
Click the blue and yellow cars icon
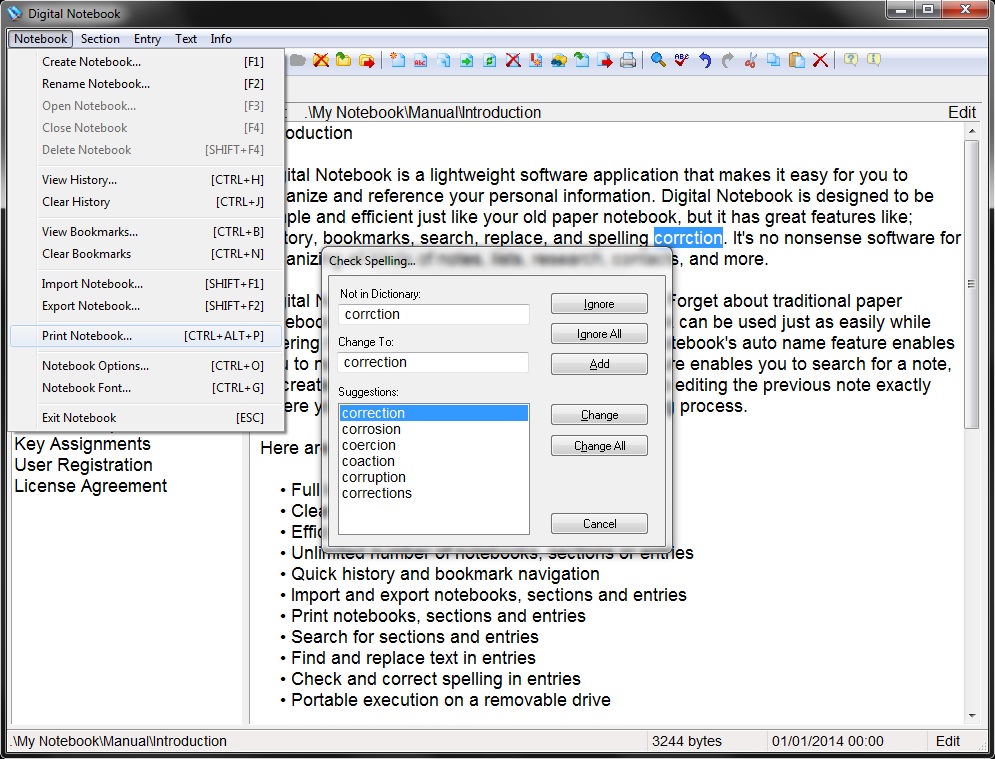(558, 60)
